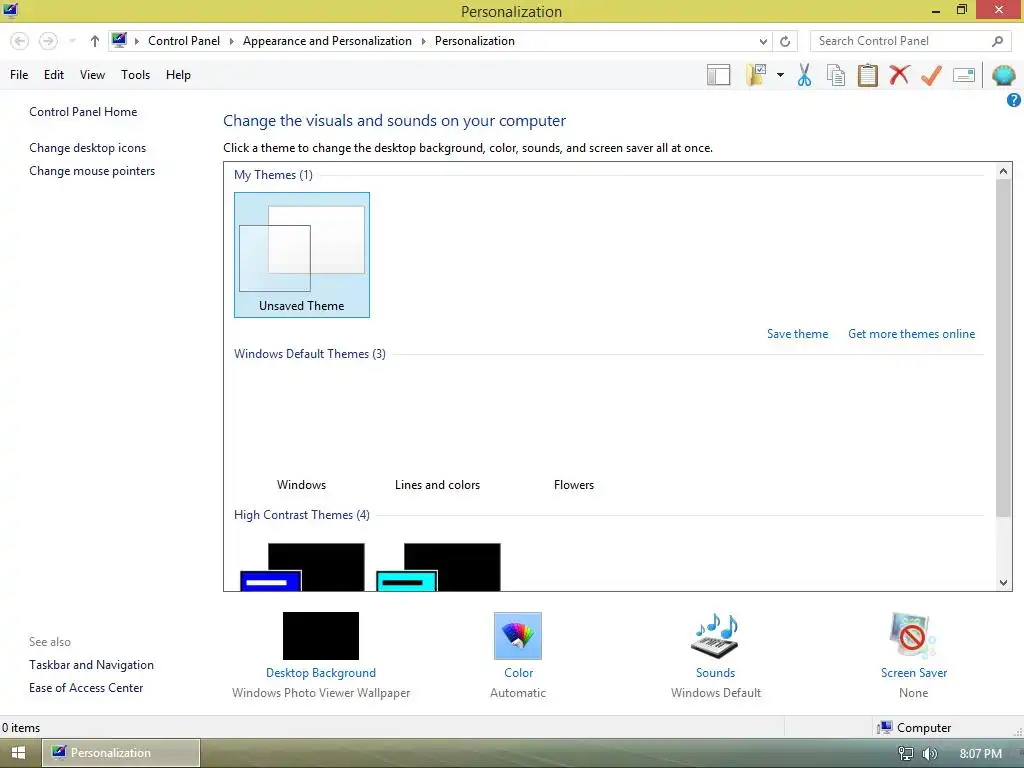Click the Control Panel icon in address bar

tap(119, 40)
